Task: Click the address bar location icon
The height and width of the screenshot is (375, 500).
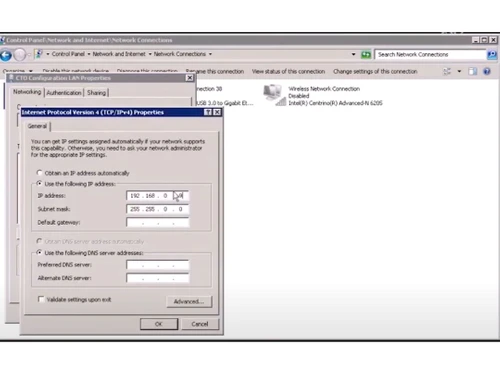Action: (x=39, y=54)
